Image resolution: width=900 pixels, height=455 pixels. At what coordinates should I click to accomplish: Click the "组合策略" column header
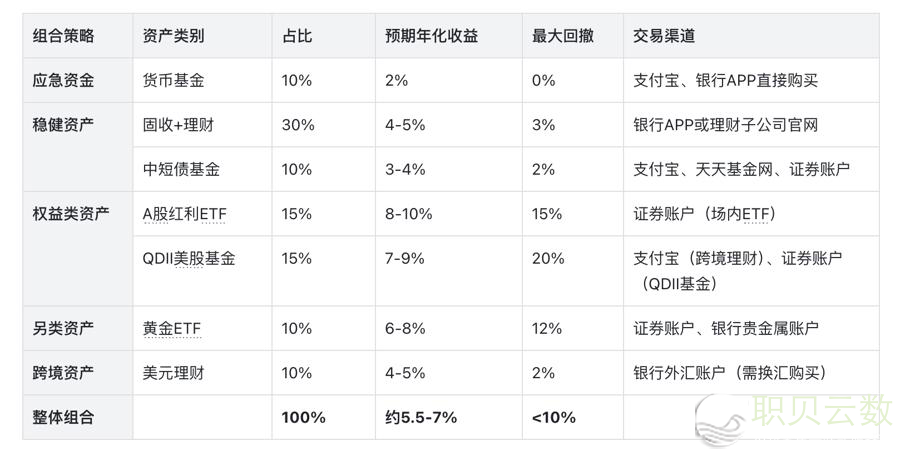tap(63, 36)
